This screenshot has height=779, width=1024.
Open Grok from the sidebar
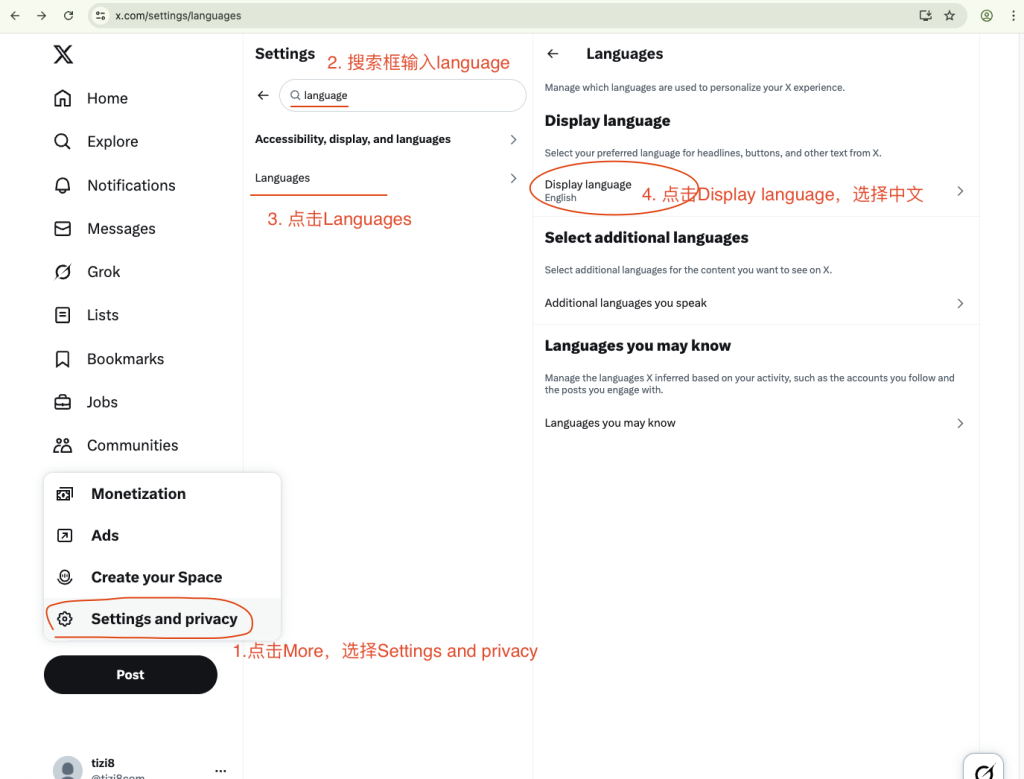(87, 272)
